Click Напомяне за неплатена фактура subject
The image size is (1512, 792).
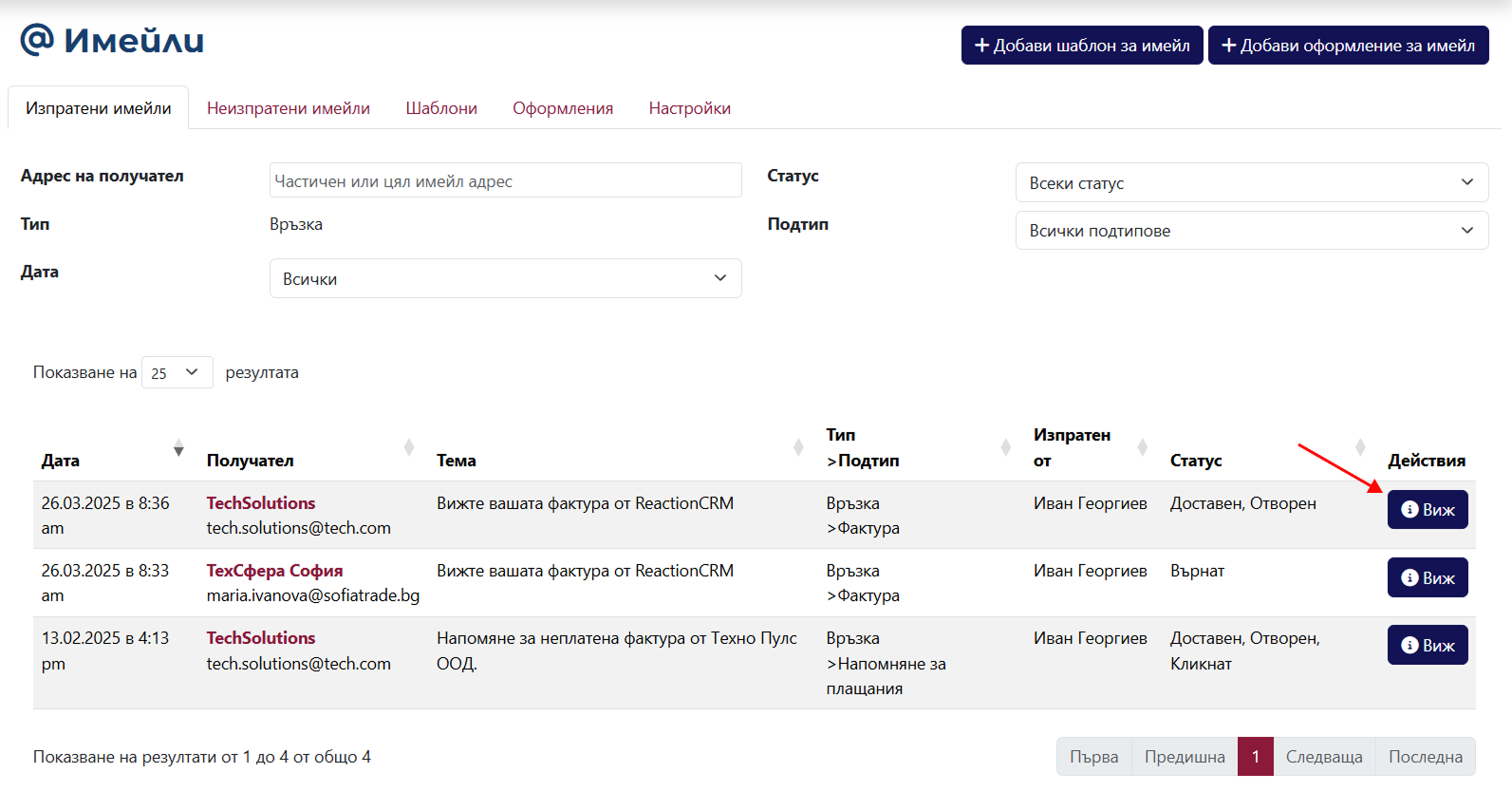pos(617,651)
